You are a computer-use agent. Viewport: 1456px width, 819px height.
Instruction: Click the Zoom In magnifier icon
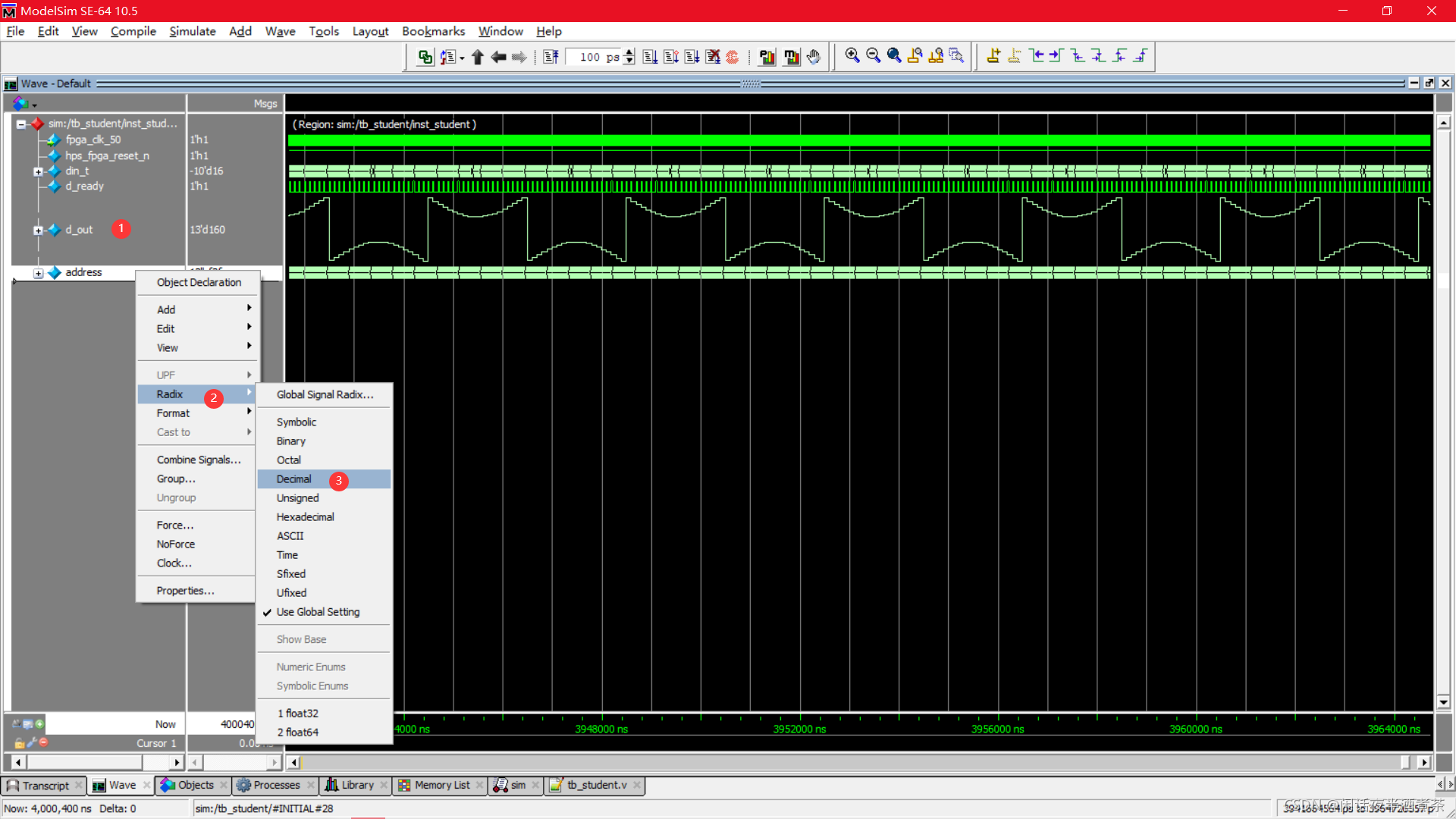852,56
